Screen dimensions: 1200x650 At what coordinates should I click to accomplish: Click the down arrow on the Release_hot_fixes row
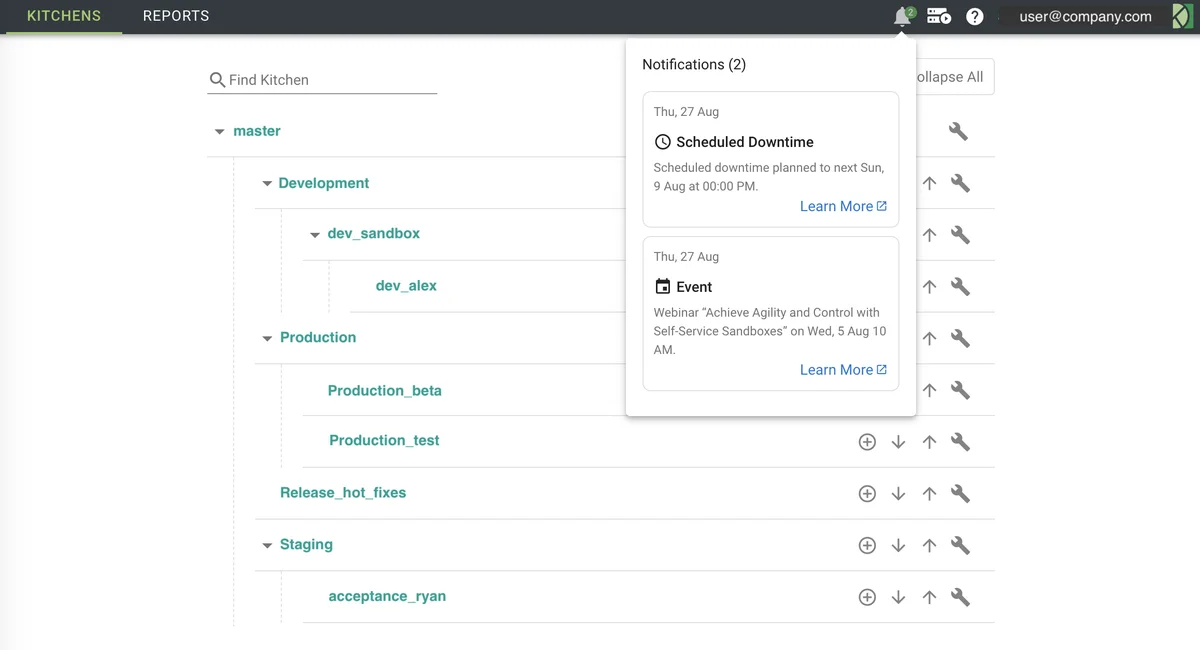tap(898, 494)
